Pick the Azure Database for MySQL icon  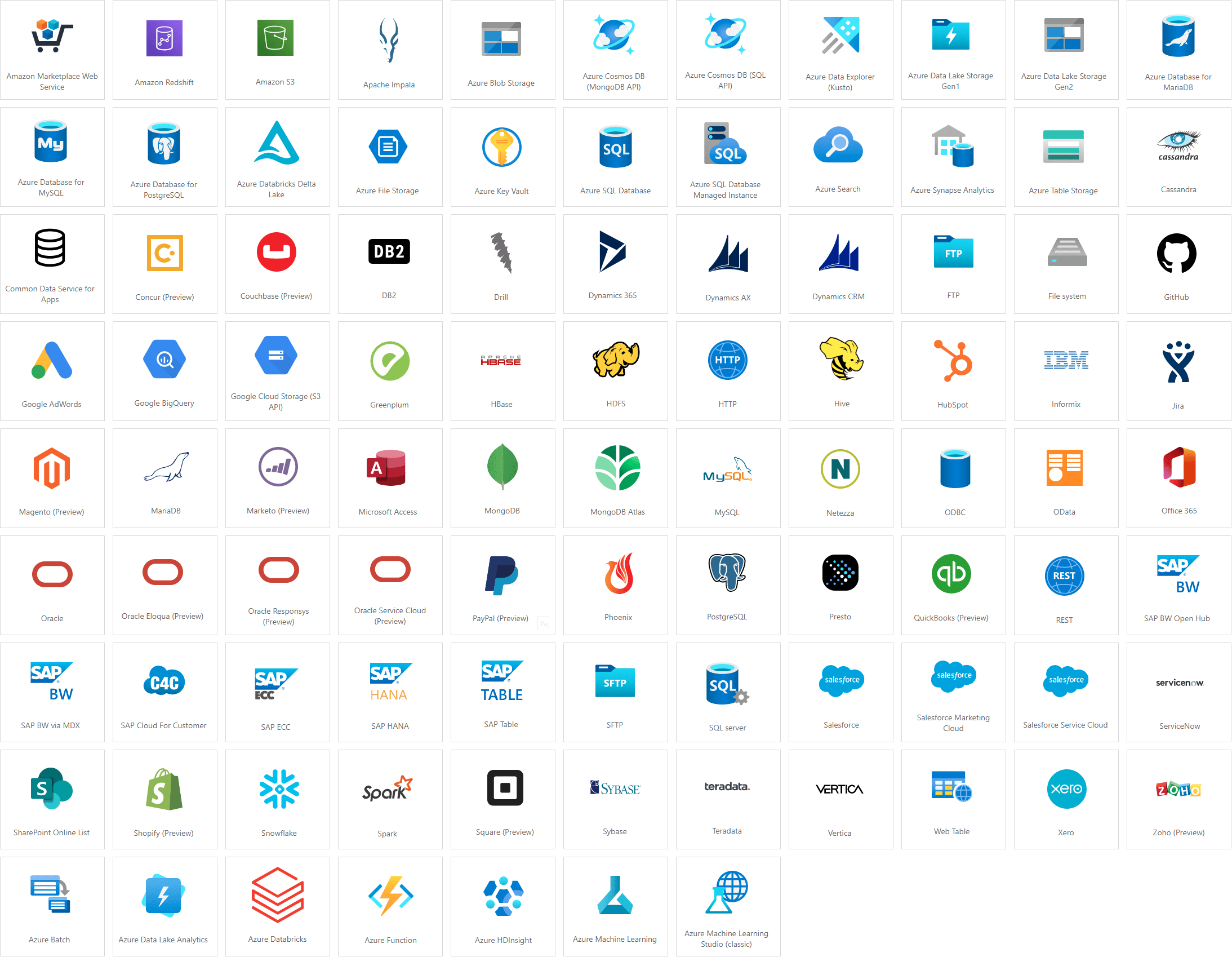(51, 141)
